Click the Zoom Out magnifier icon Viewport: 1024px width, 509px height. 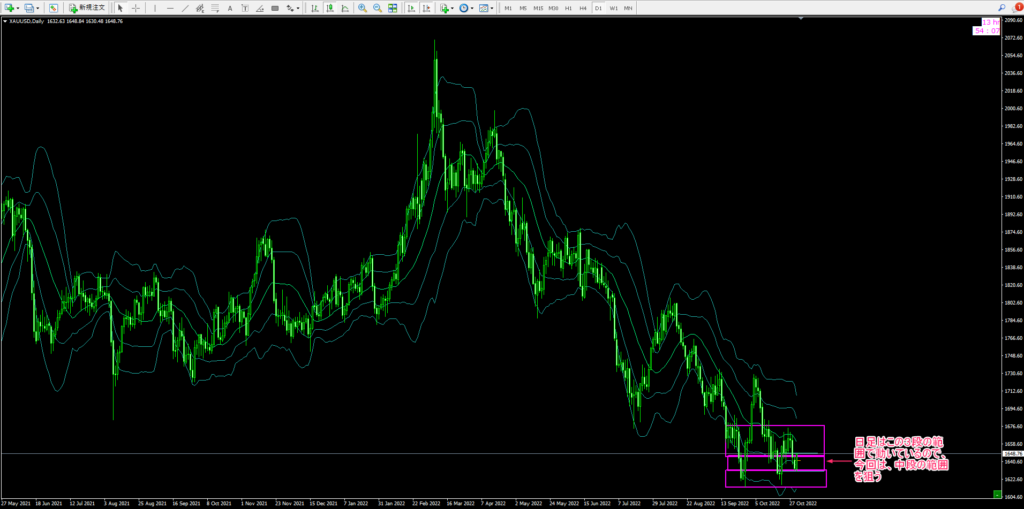click(x=377, y=8)
